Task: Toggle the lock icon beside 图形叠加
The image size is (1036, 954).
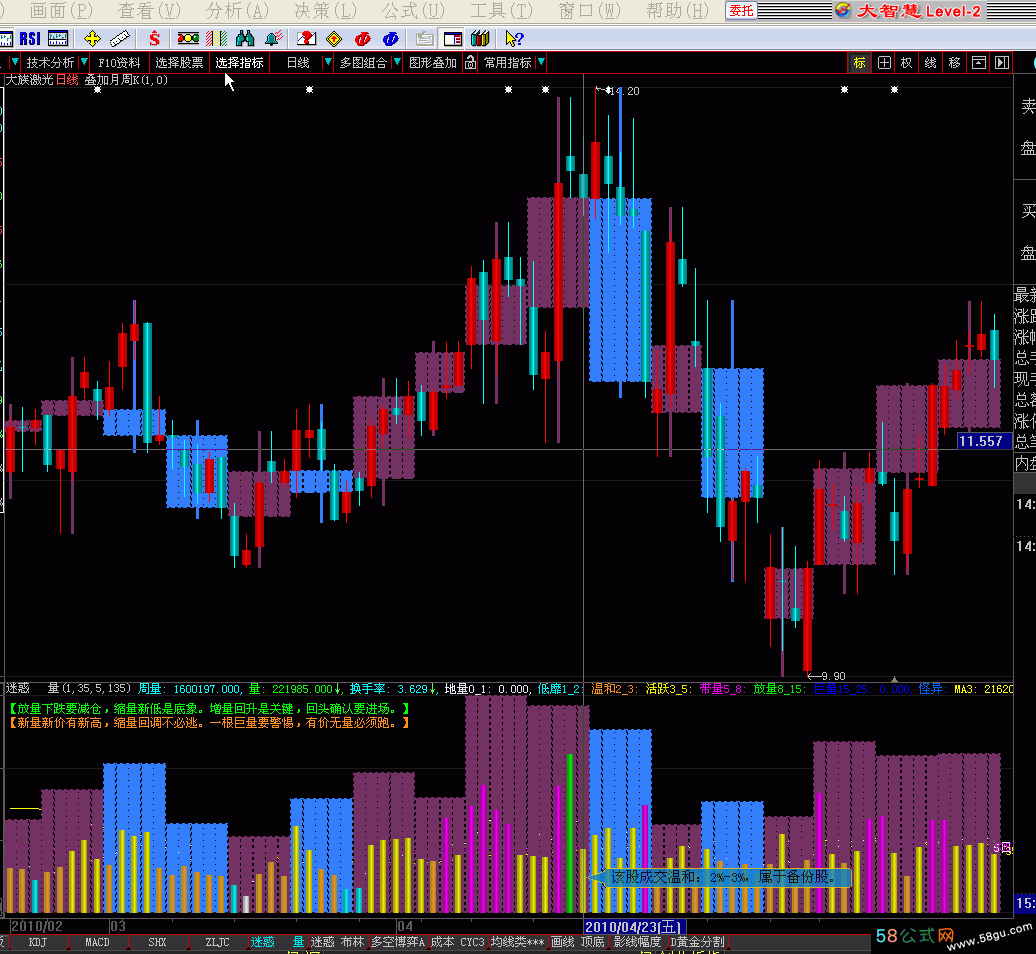Action: tap(470, 63)
